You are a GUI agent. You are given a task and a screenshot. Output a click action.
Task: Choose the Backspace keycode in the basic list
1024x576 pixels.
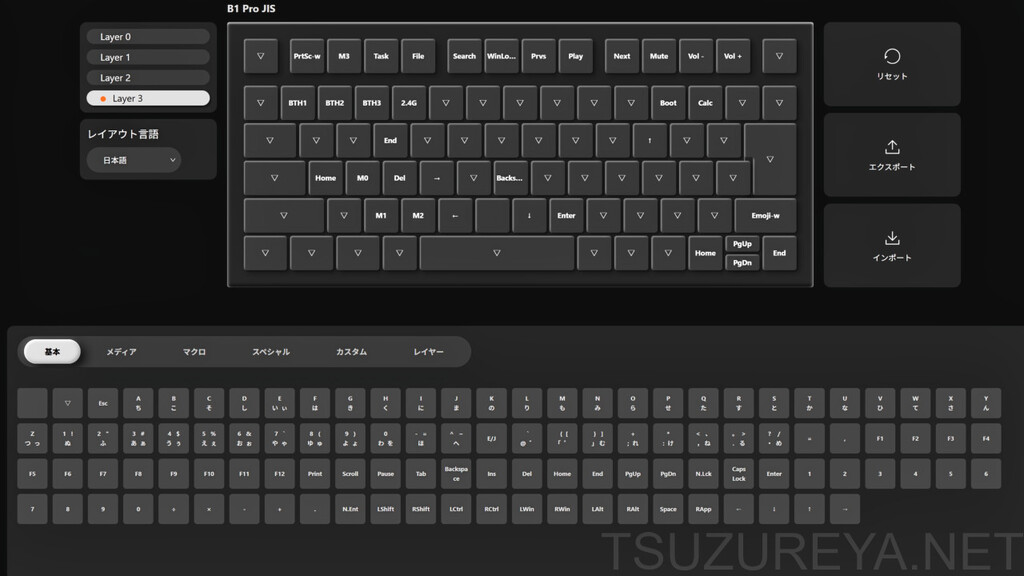click(x=456, y=474)
